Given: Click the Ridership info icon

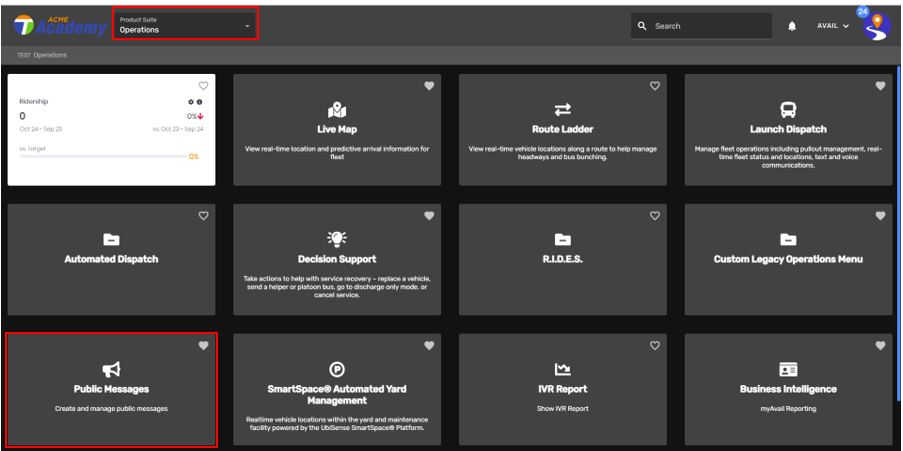Looking at the screenshot, I should [x=199, y=102].
